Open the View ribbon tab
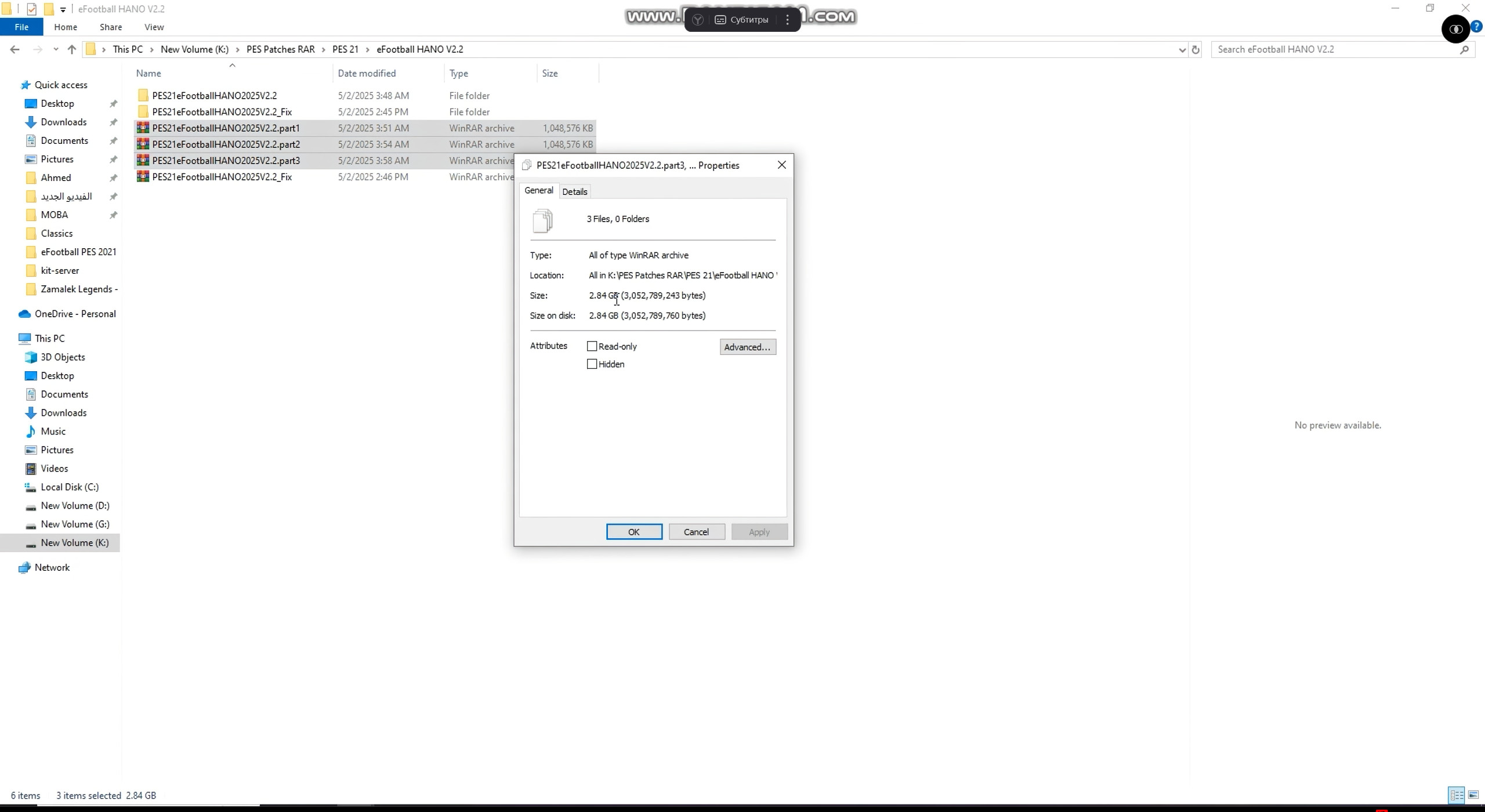 154,27
